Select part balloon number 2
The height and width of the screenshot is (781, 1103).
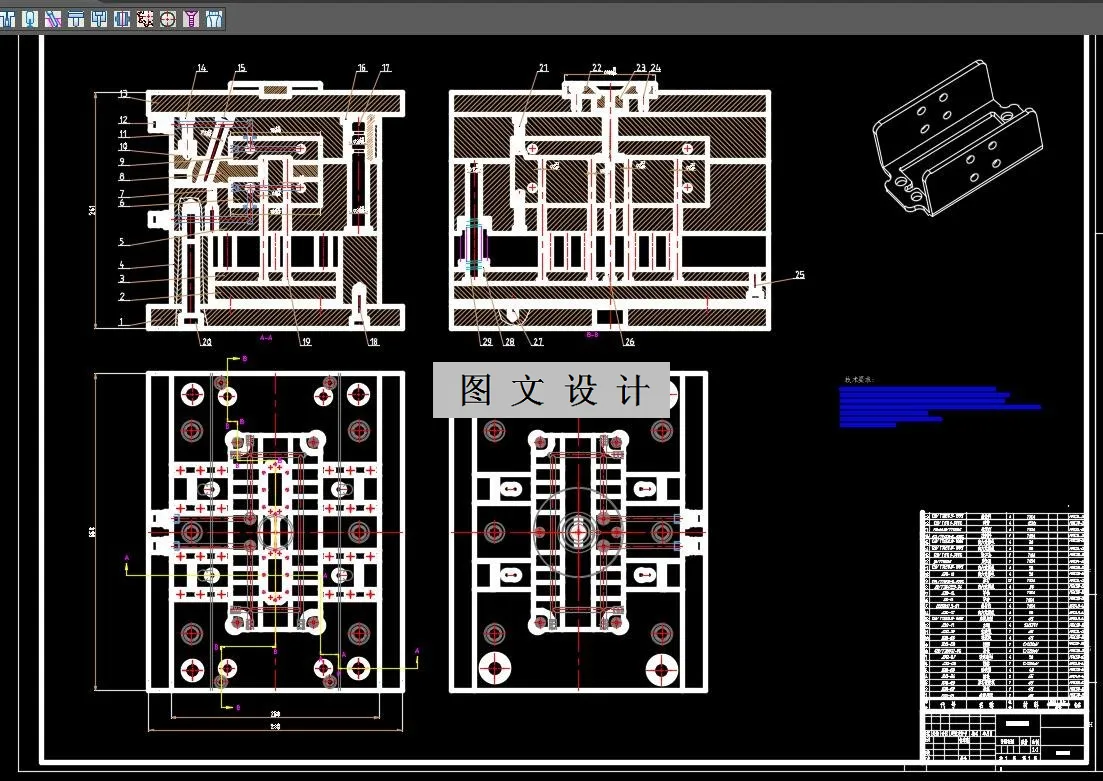pyautogui.click(x=122, y=297)
